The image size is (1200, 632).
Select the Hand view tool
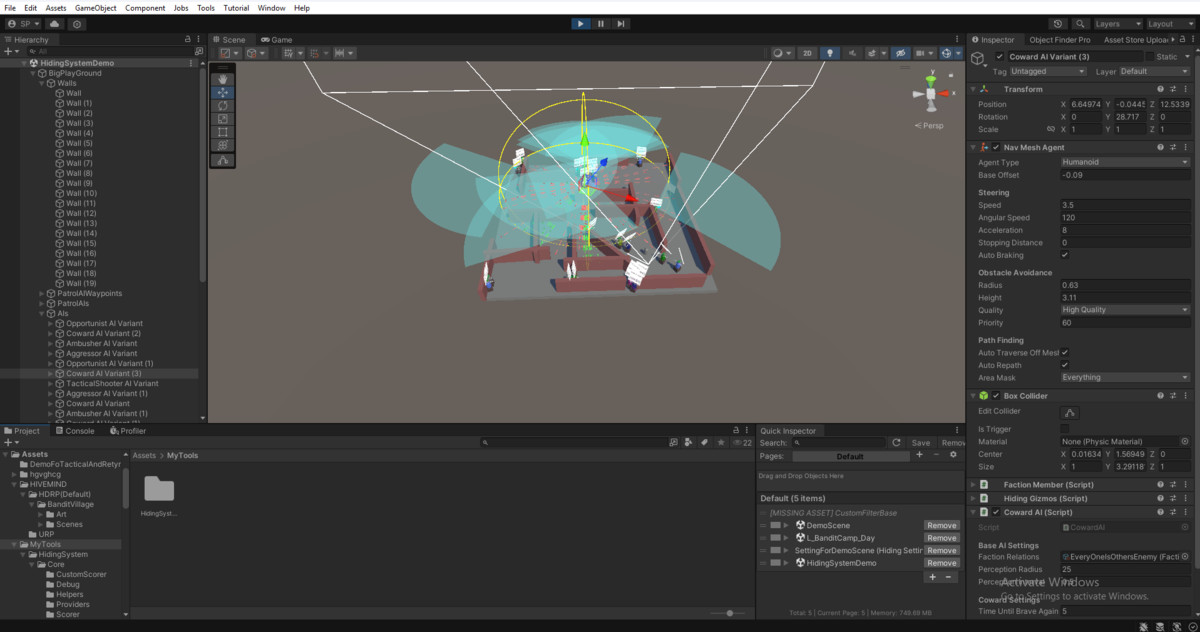pyautogui.click(x=222, y=79)
